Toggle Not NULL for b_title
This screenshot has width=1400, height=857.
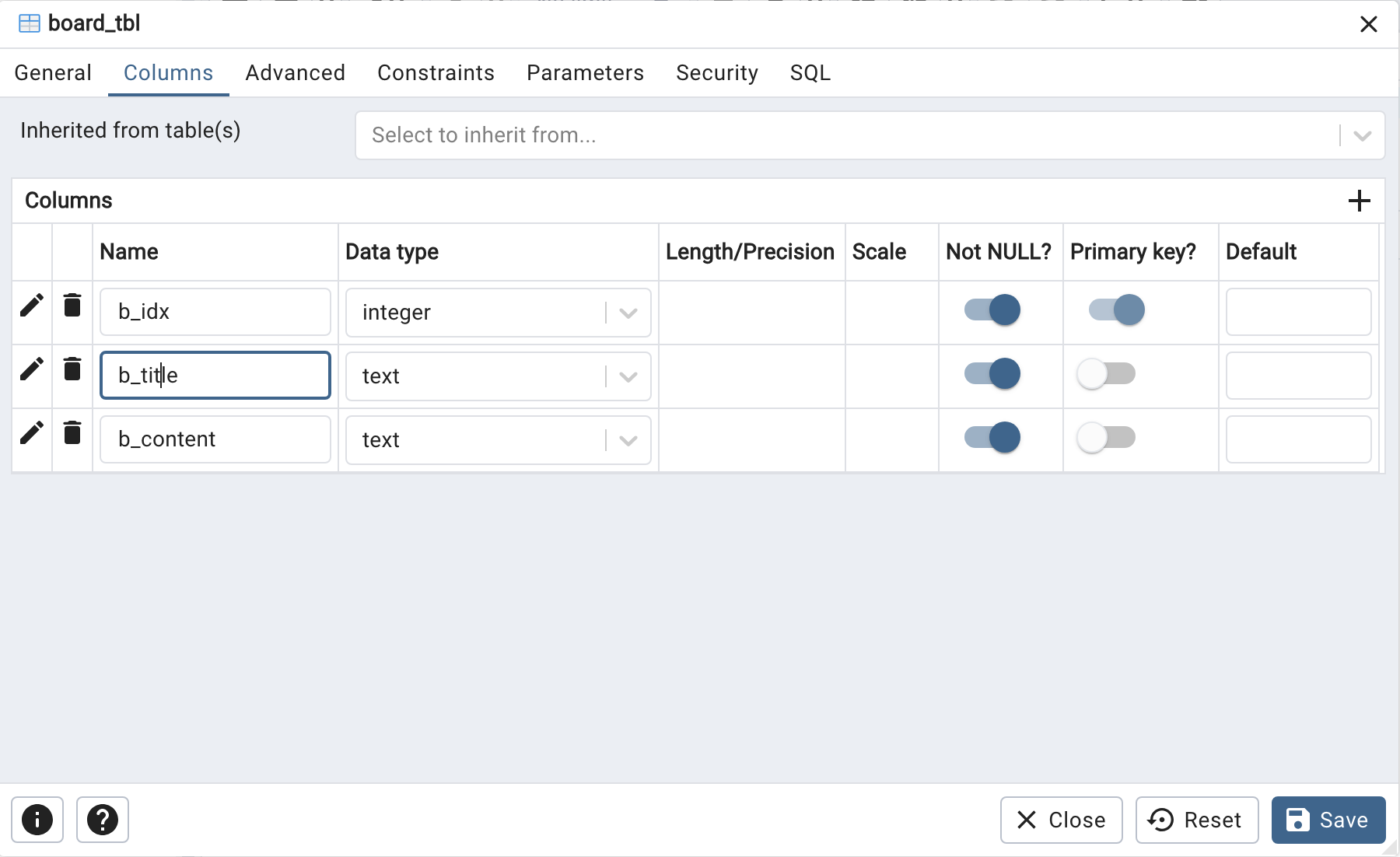992,374
